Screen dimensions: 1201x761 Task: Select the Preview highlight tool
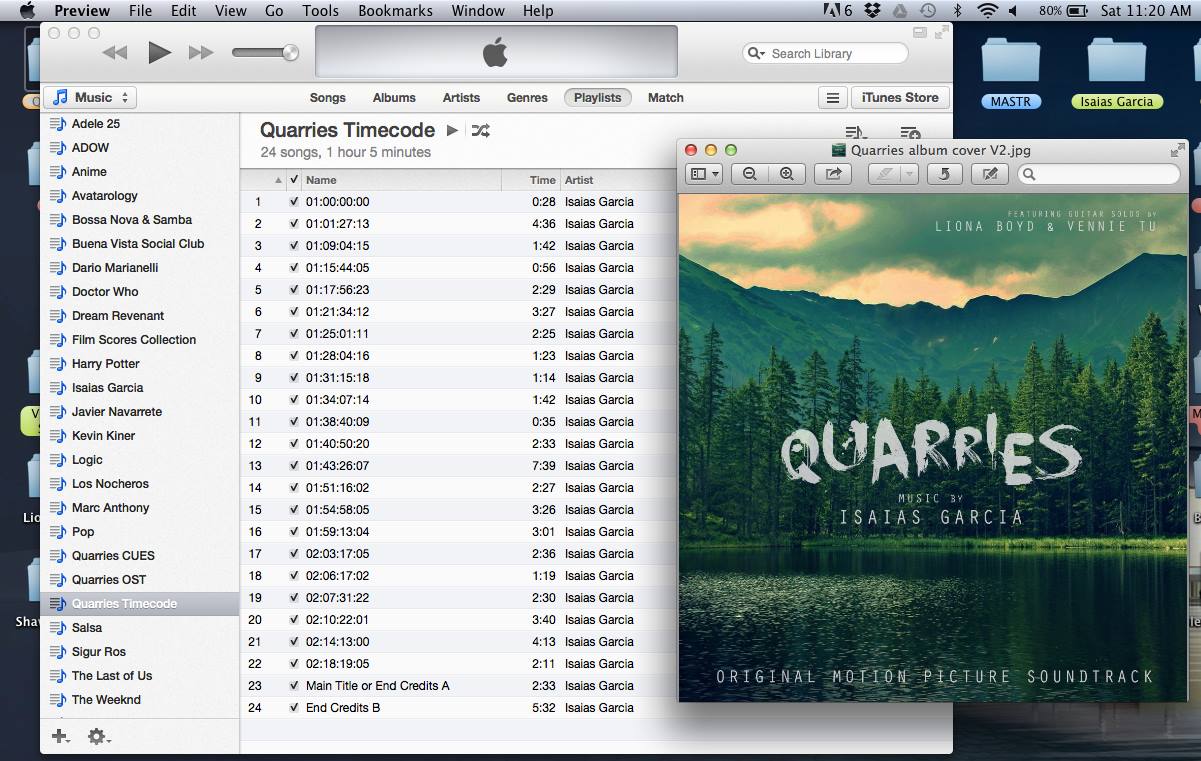(884, 174)
